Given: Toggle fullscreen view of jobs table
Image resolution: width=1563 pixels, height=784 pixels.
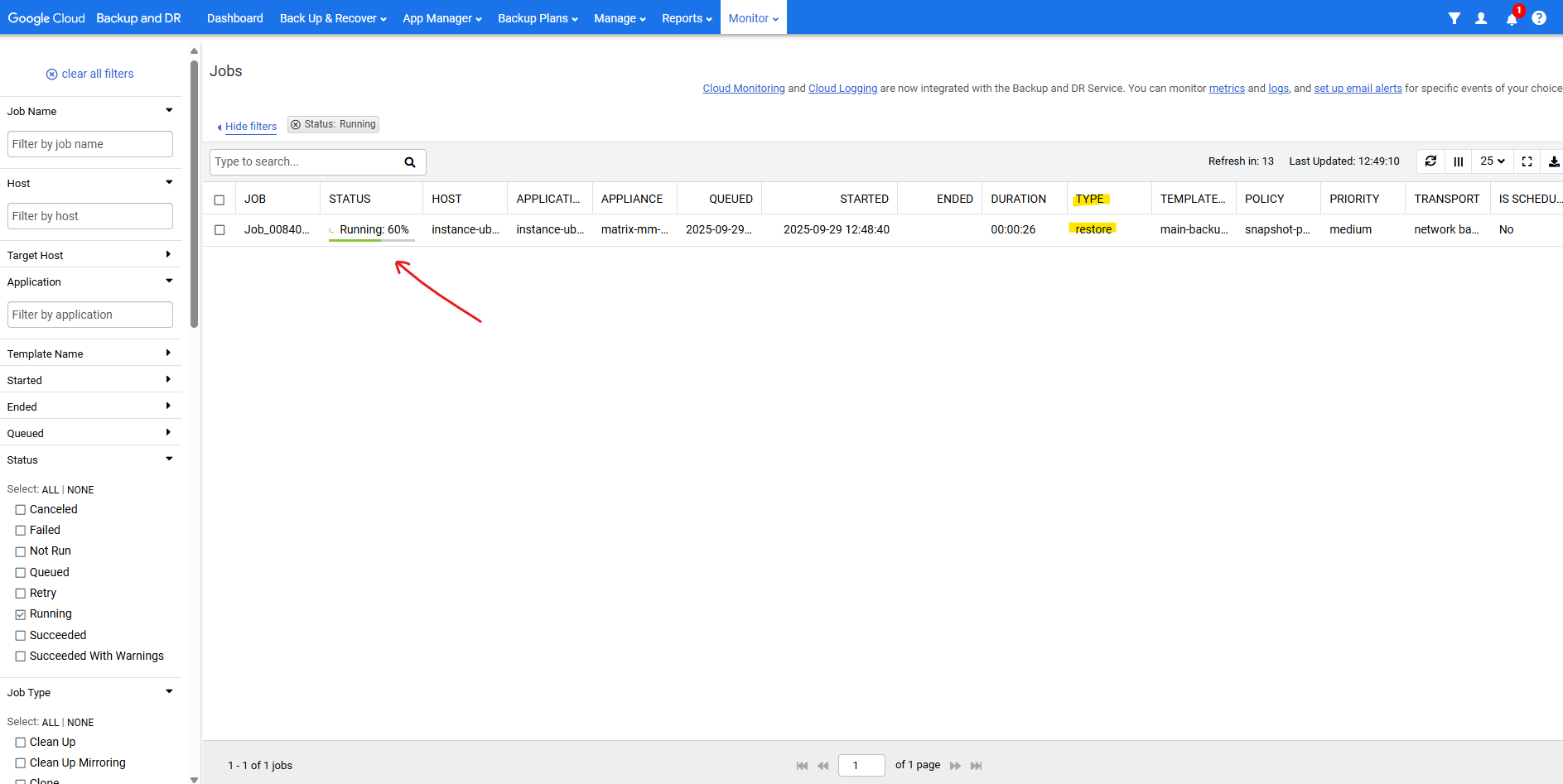Looking at the screenshot, I should click(1527, 161).
